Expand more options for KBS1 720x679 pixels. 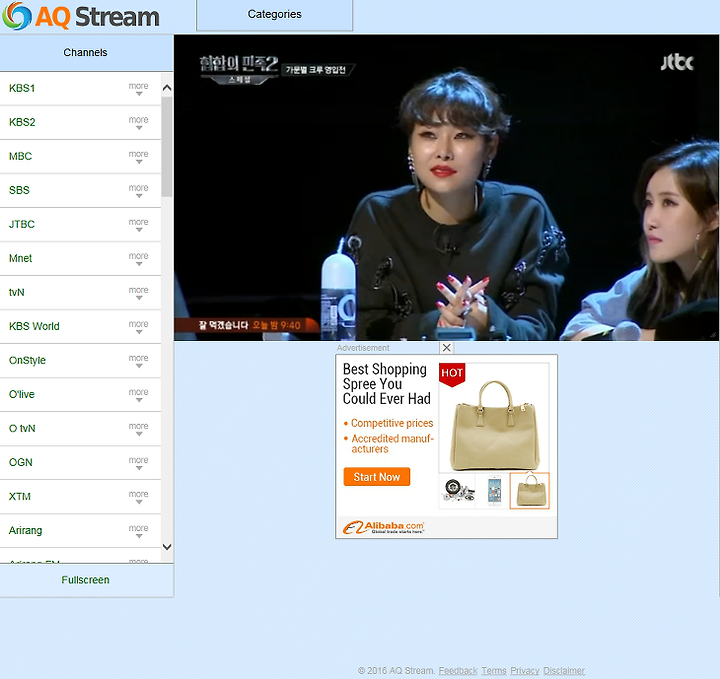(139, 89)
